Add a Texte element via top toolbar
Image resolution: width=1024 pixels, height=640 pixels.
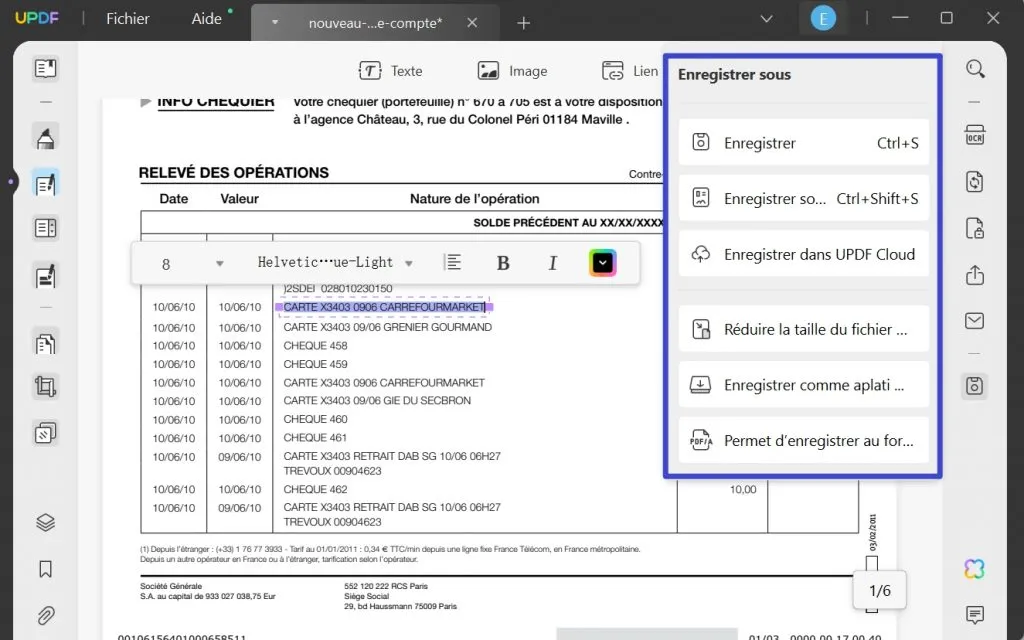pos(392,71)
